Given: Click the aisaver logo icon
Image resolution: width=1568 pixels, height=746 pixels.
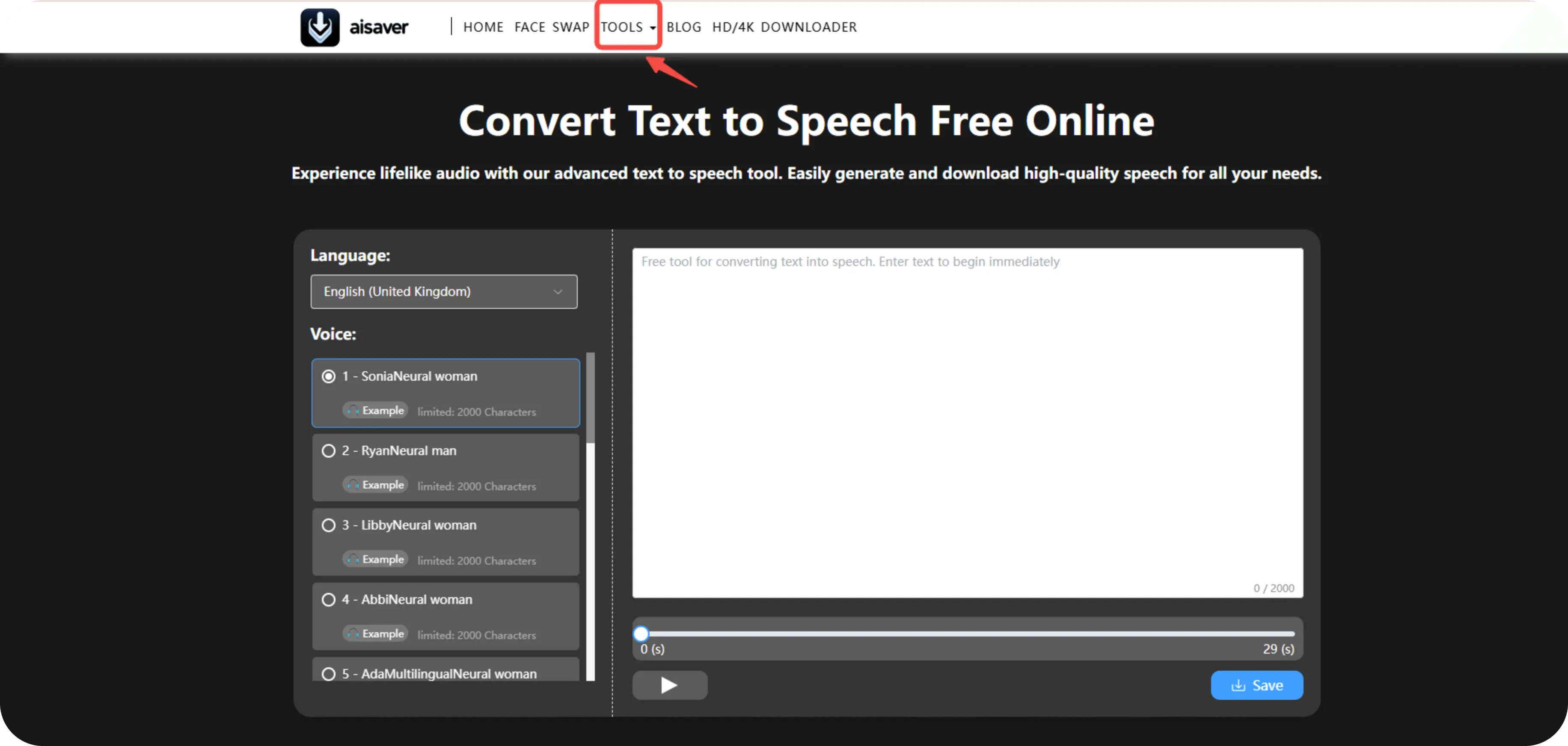Looking at the screenshot, I should tap(320, 27).
